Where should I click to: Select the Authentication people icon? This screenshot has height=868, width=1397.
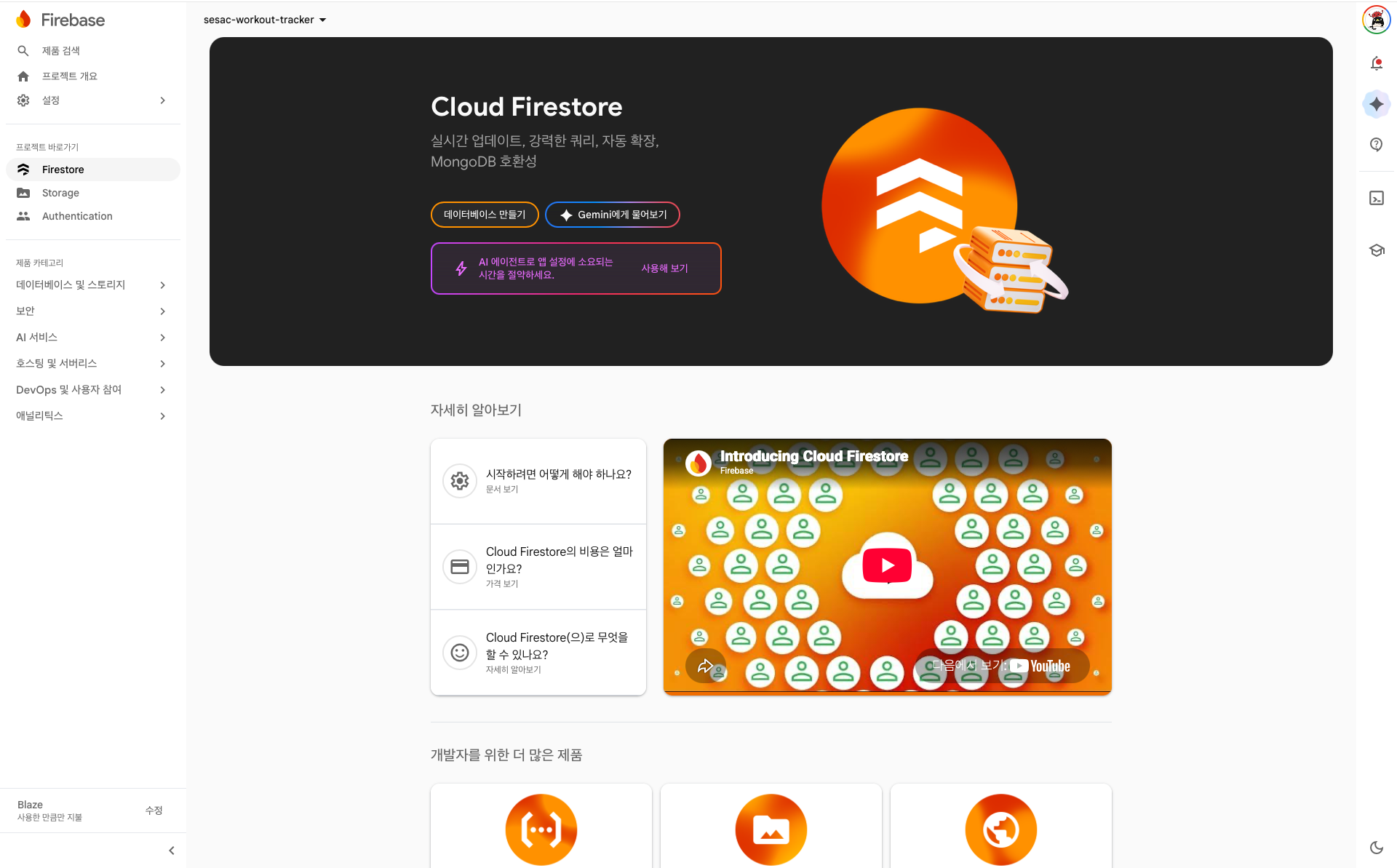pos(23,216)
